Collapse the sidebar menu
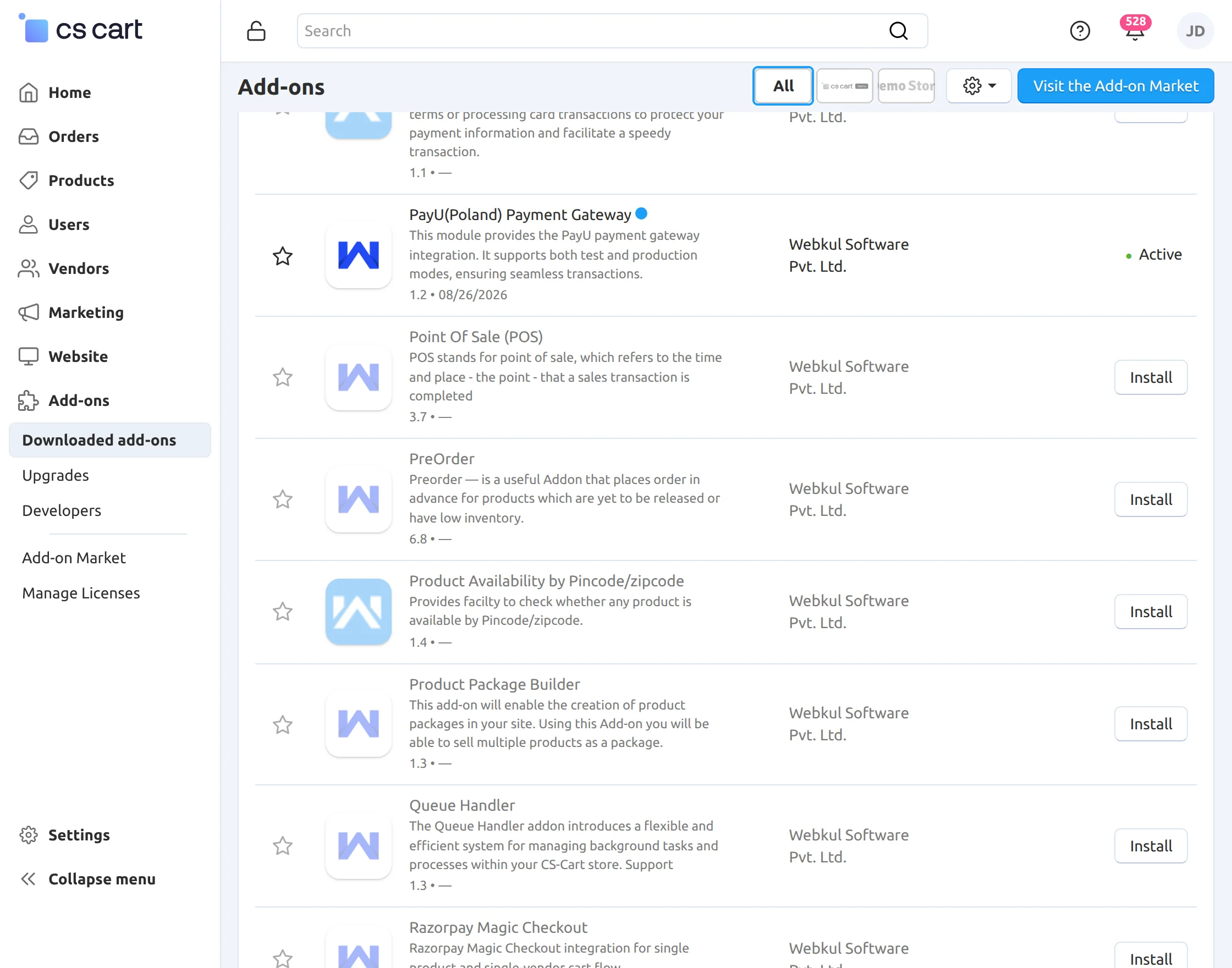Image resolution: width=1232 pixels, height=968 pixels. [88, 879]
